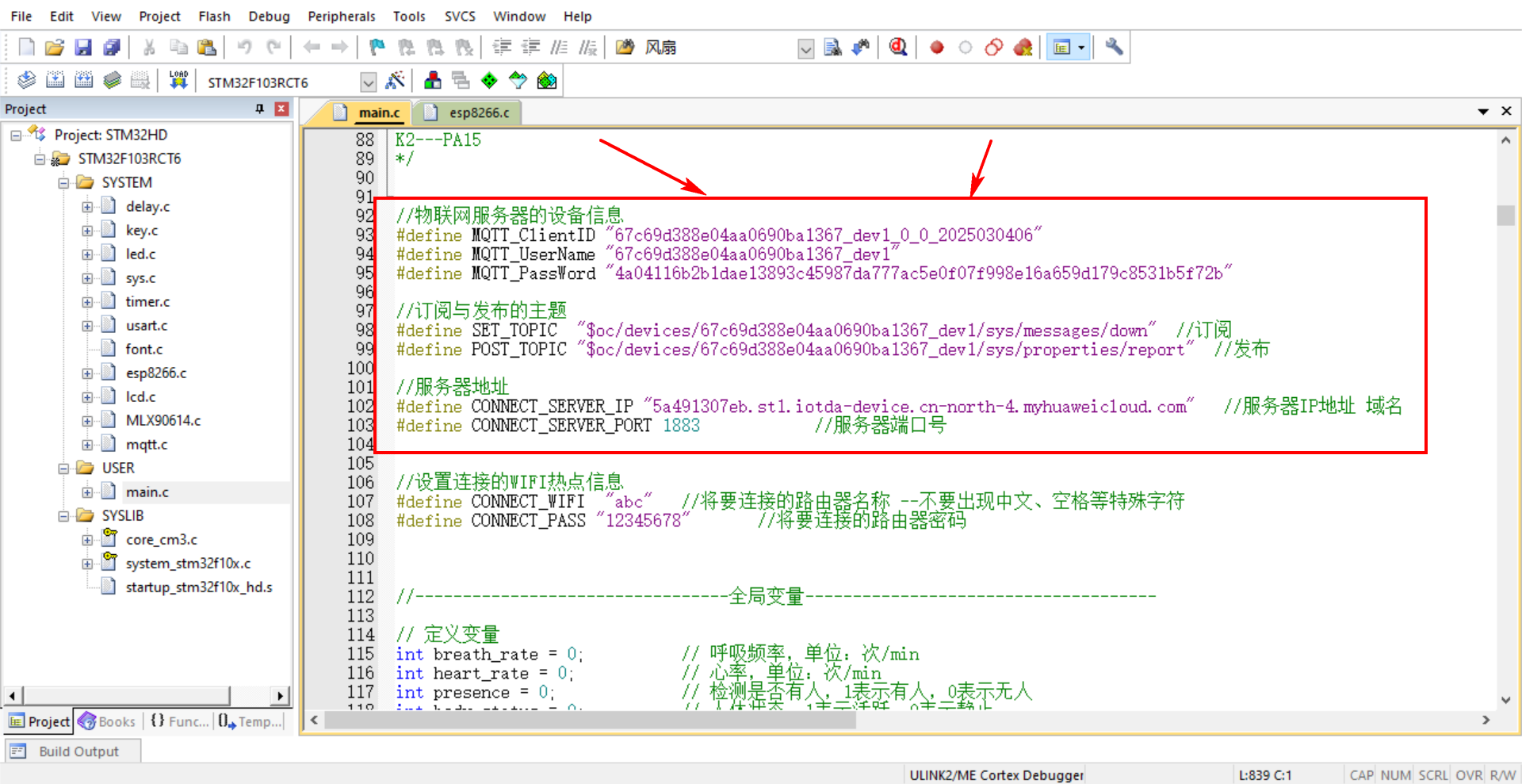The width and height of the screenshot is (1522, 784).
Task: Navigate backward with the left arrow icon
Action: pyautogui.click(x=312, y=48)
